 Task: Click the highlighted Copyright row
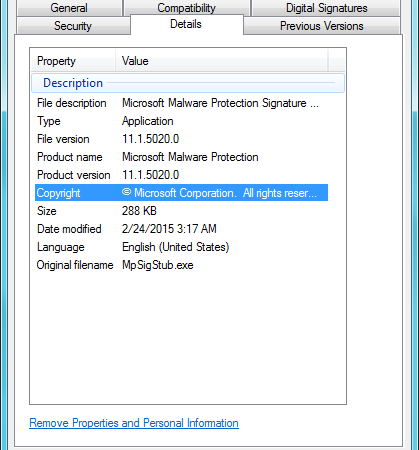[181, 193]
